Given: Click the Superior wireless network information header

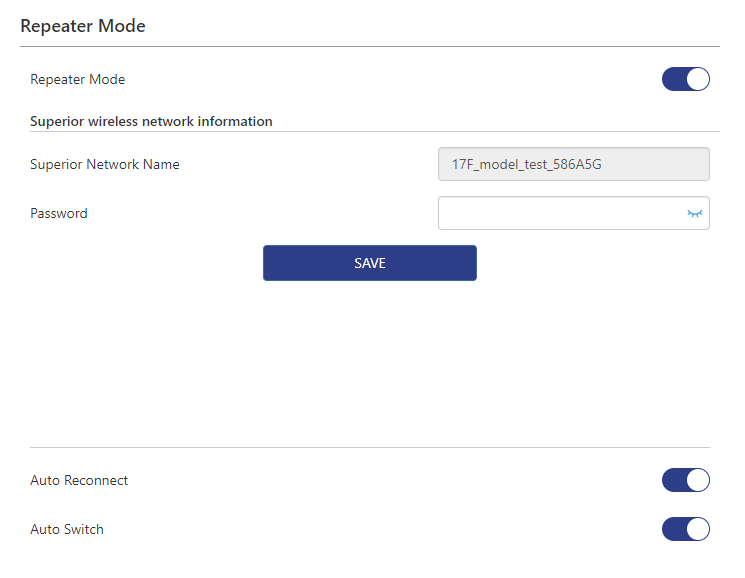Looking at the screenshot, I should [151, 121].
